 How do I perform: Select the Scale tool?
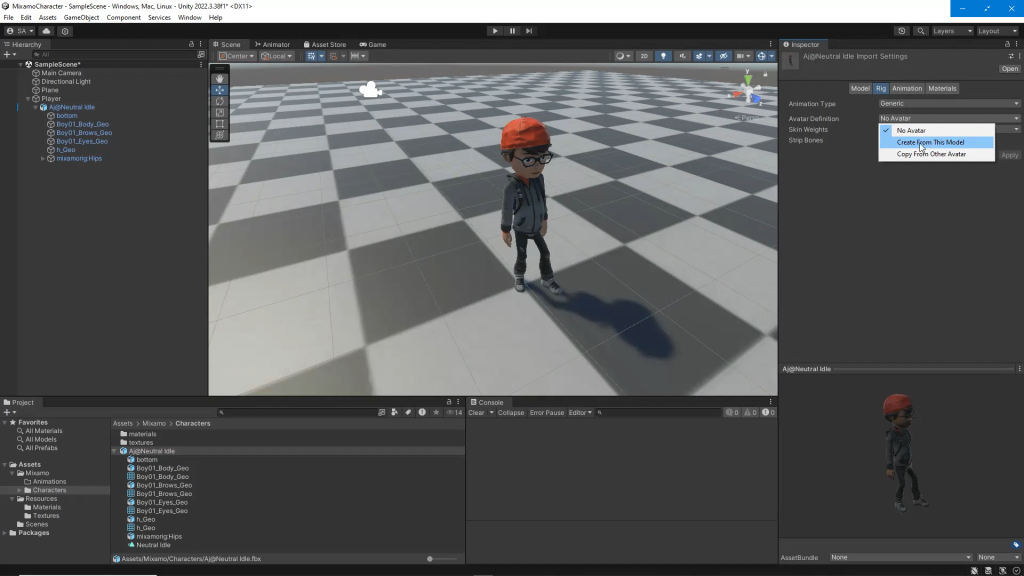point(219,112)
